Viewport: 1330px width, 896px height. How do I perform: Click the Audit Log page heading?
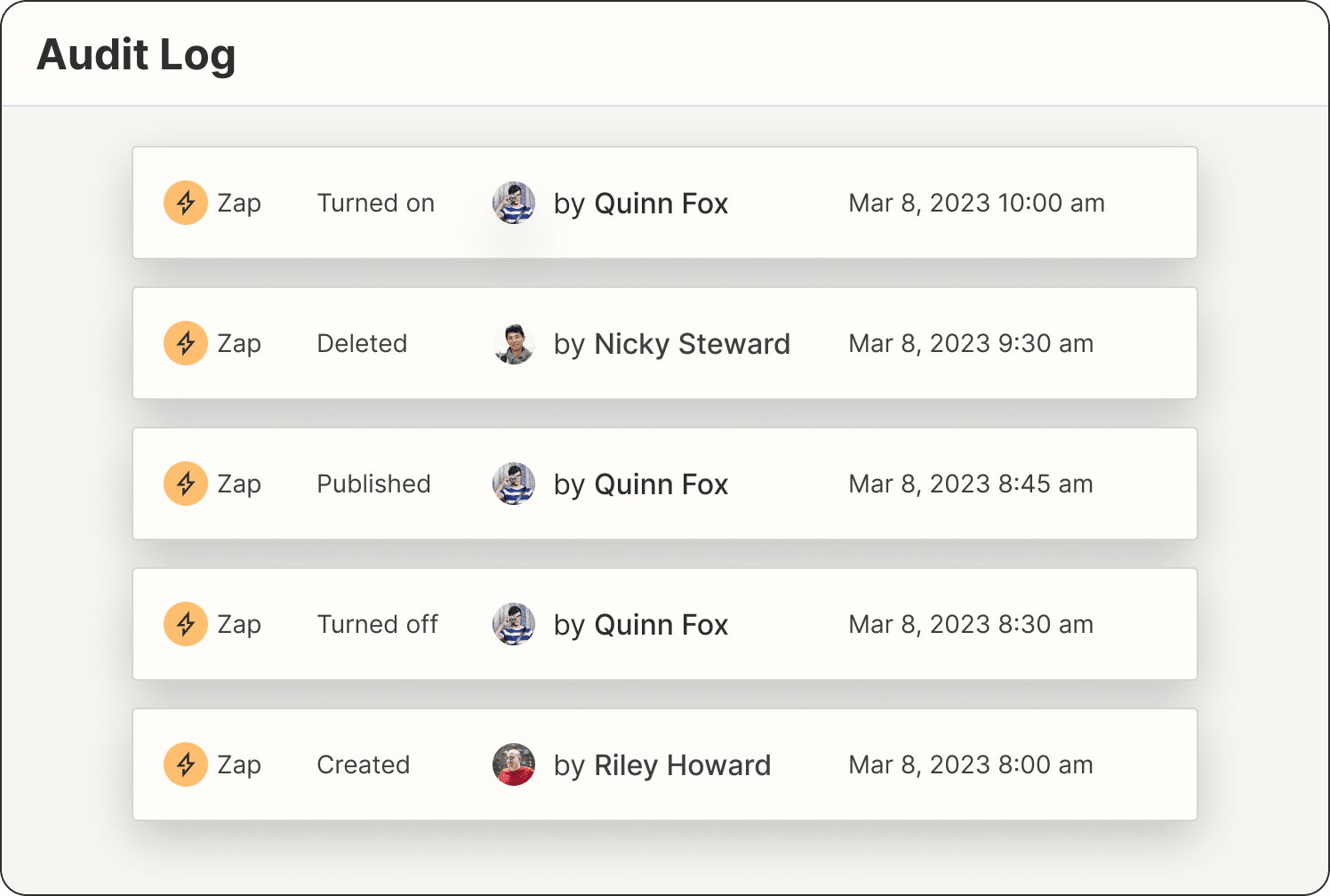pos(136,55)
